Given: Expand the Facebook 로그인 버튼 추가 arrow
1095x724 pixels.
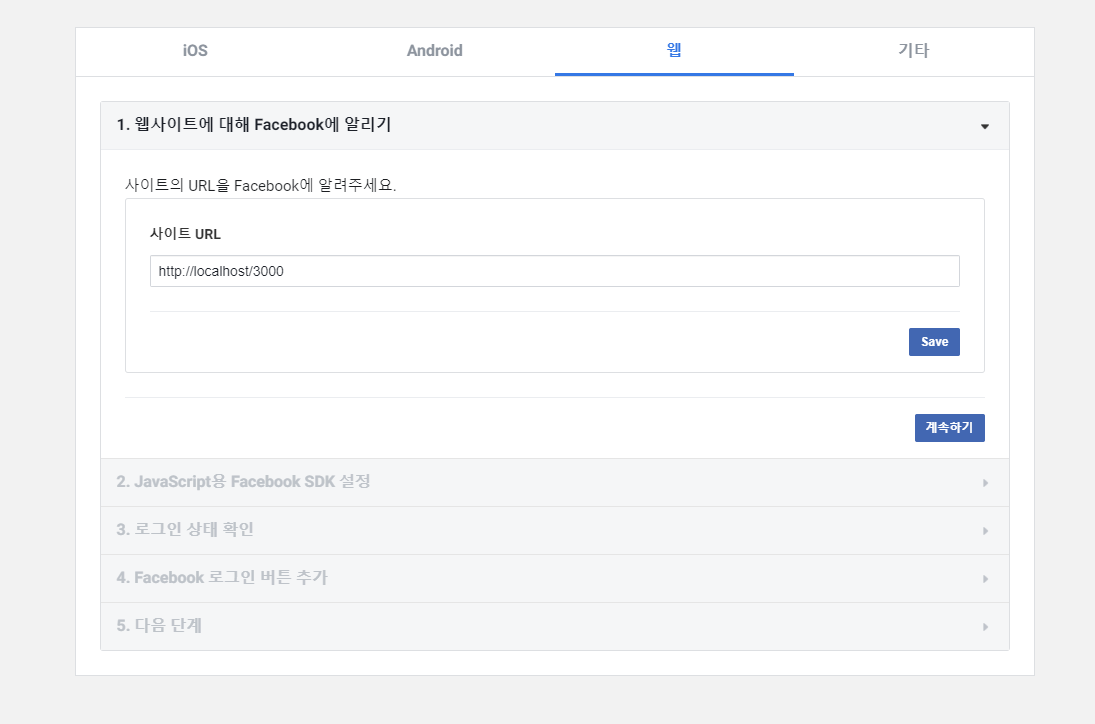Looking at the screenshot, I should click(x=985, y=579).
